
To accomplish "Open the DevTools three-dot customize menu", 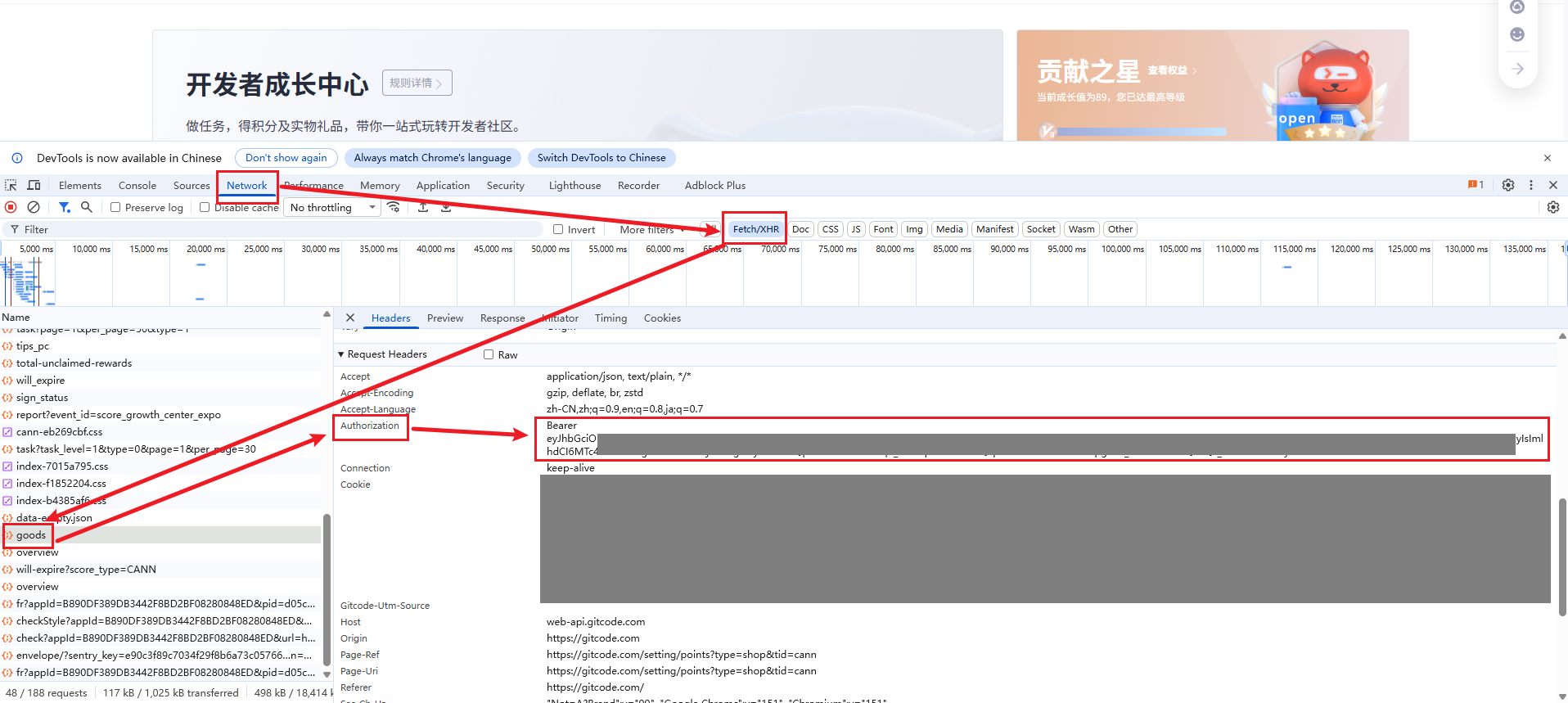I will point(1531,185).
